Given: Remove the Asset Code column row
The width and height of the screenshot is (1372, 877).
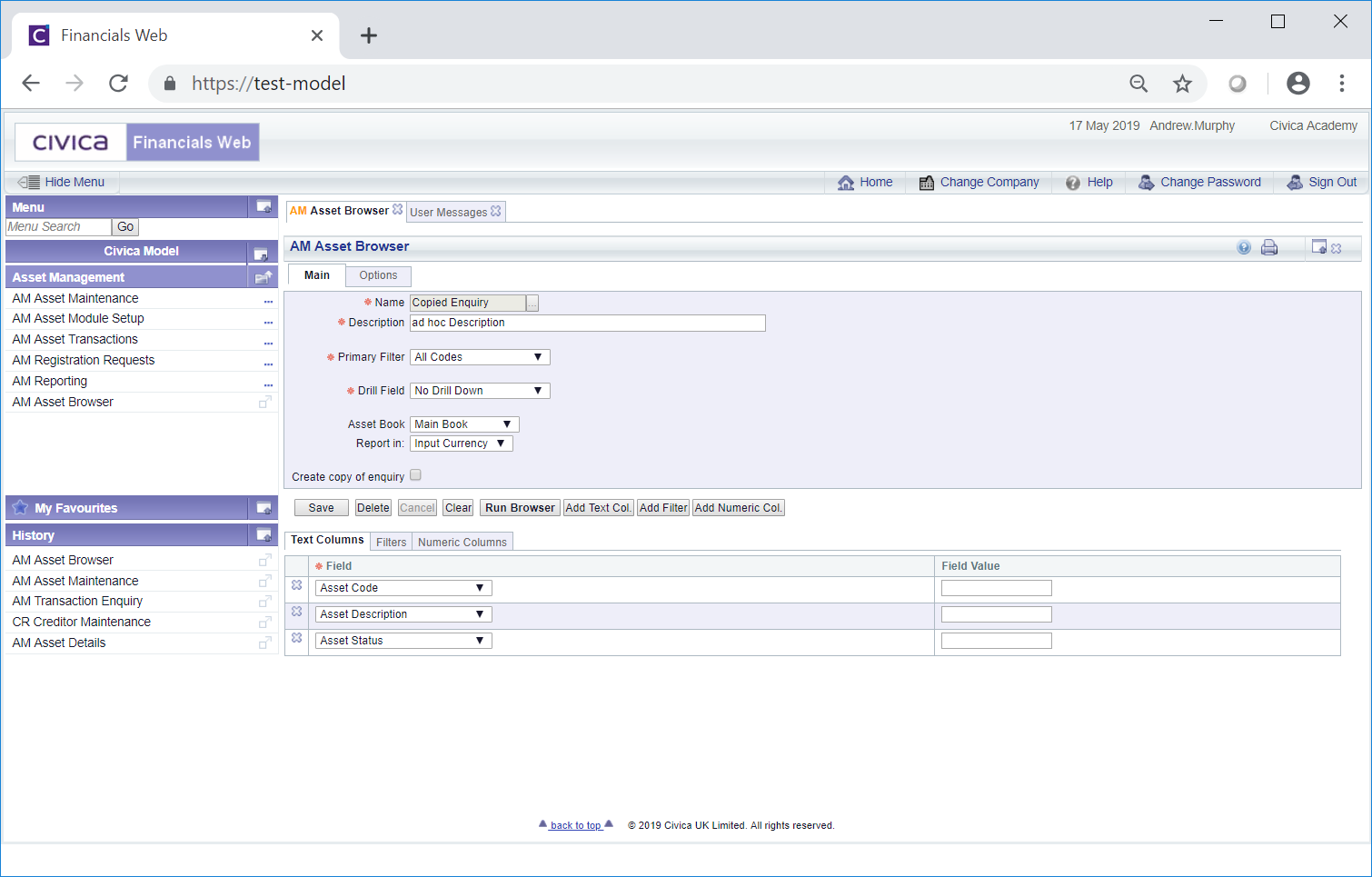Looking at the screenshot, I should 296,585.
